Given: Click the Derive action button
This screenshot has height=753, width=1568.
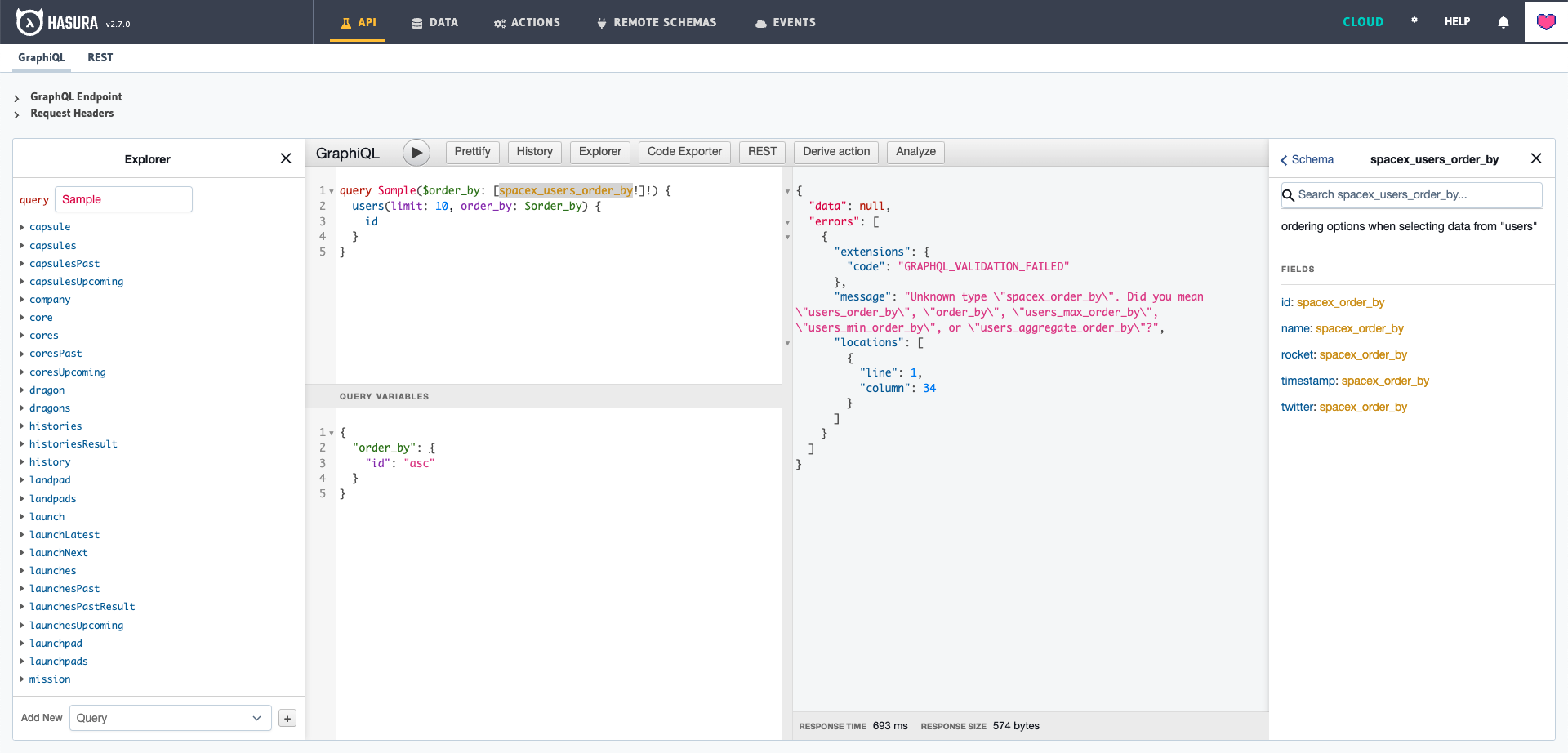Looking at the screenshot, I should point(836,152).
